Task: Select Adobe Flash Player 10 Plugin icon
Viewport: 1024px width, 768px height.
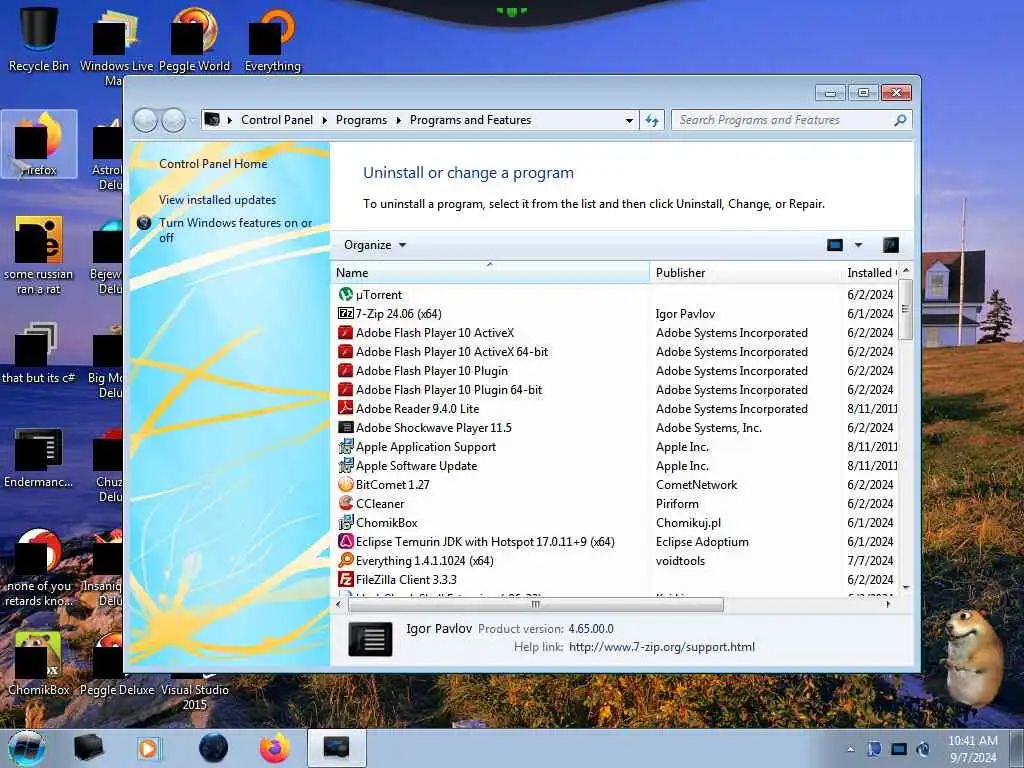Action: [345, 370]
